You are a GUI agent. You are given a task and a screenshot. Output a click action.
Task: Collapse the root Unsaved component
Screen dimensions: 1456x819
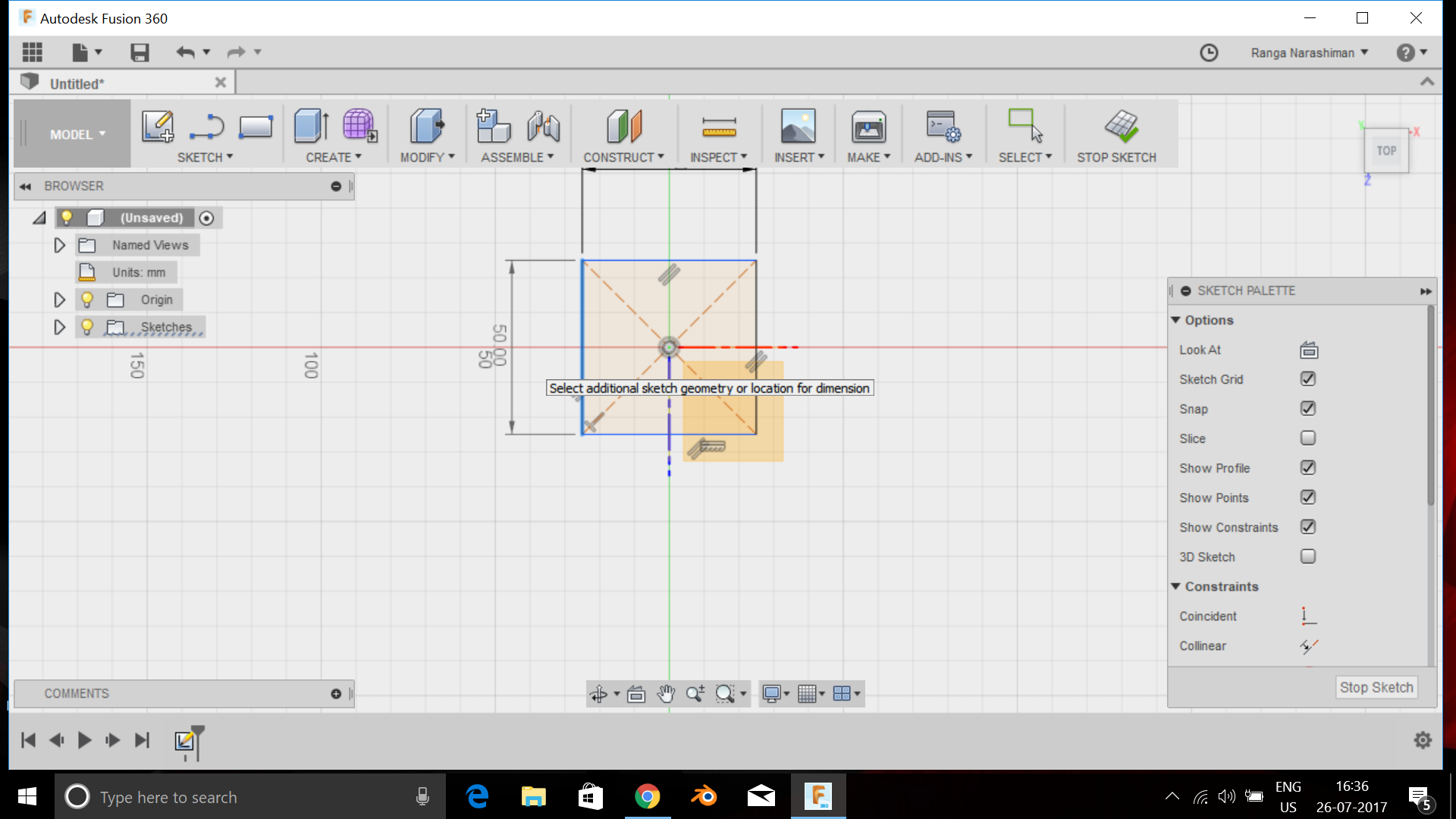(x=39, y=218)
